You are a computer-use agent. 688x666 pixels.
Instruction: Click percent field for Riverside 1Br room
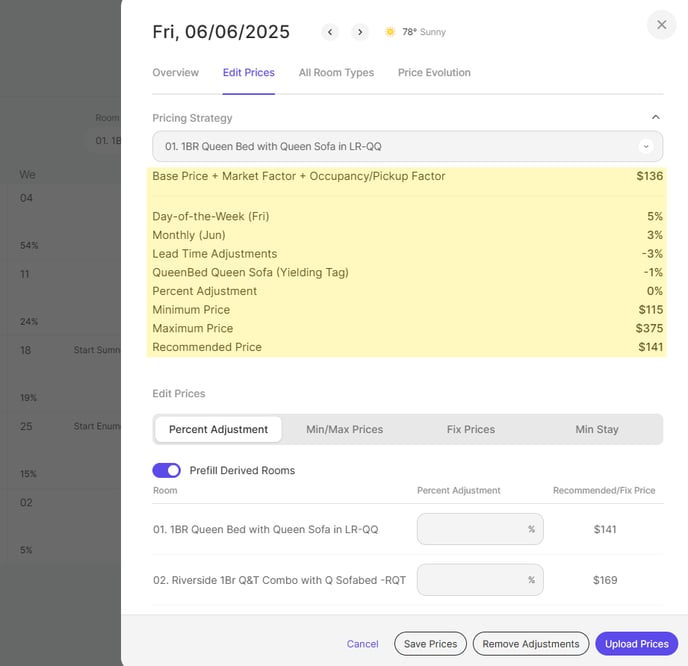472,579
